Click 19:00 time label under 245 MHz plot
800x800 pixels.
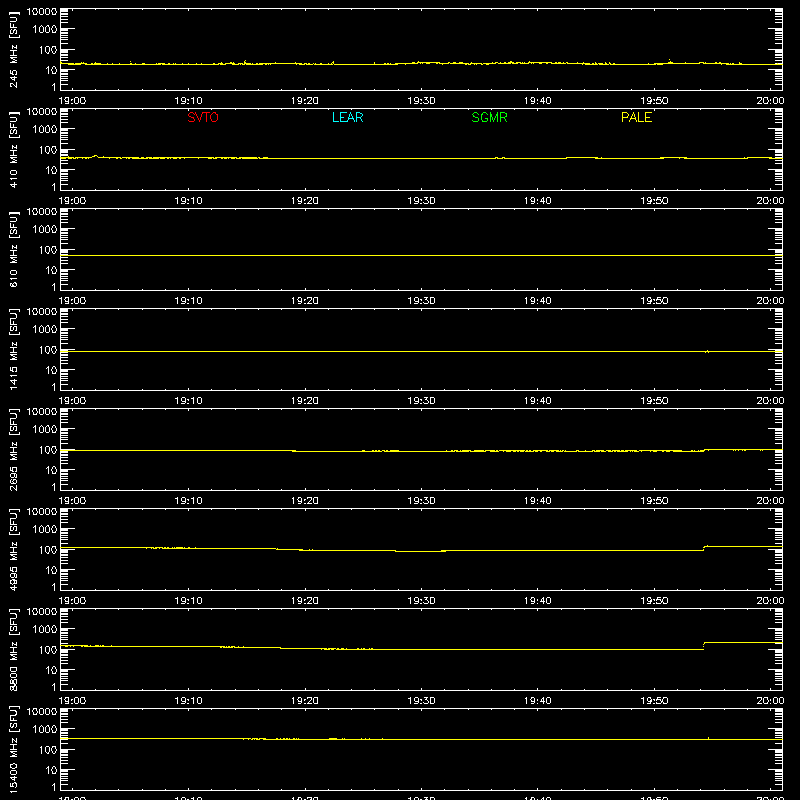click(x=72, y=101)
